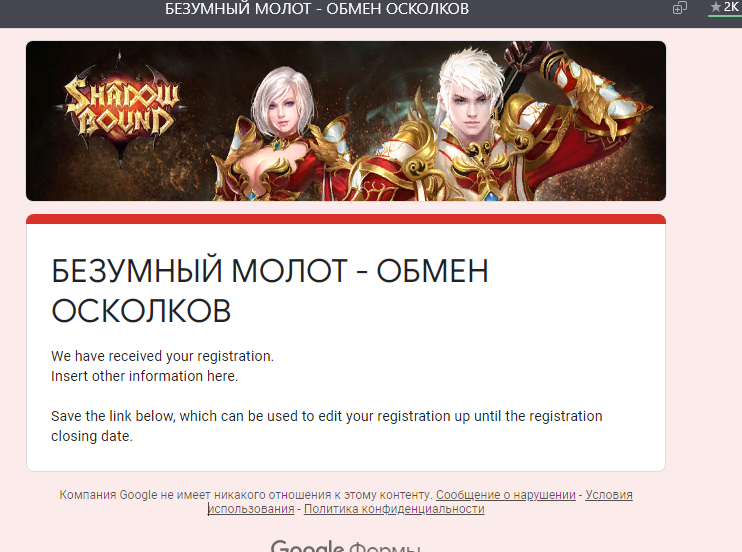Click the 'Insert other information here' line
Image resolution: width=742 pixels, height=552 pixels.
pos(144,376)
